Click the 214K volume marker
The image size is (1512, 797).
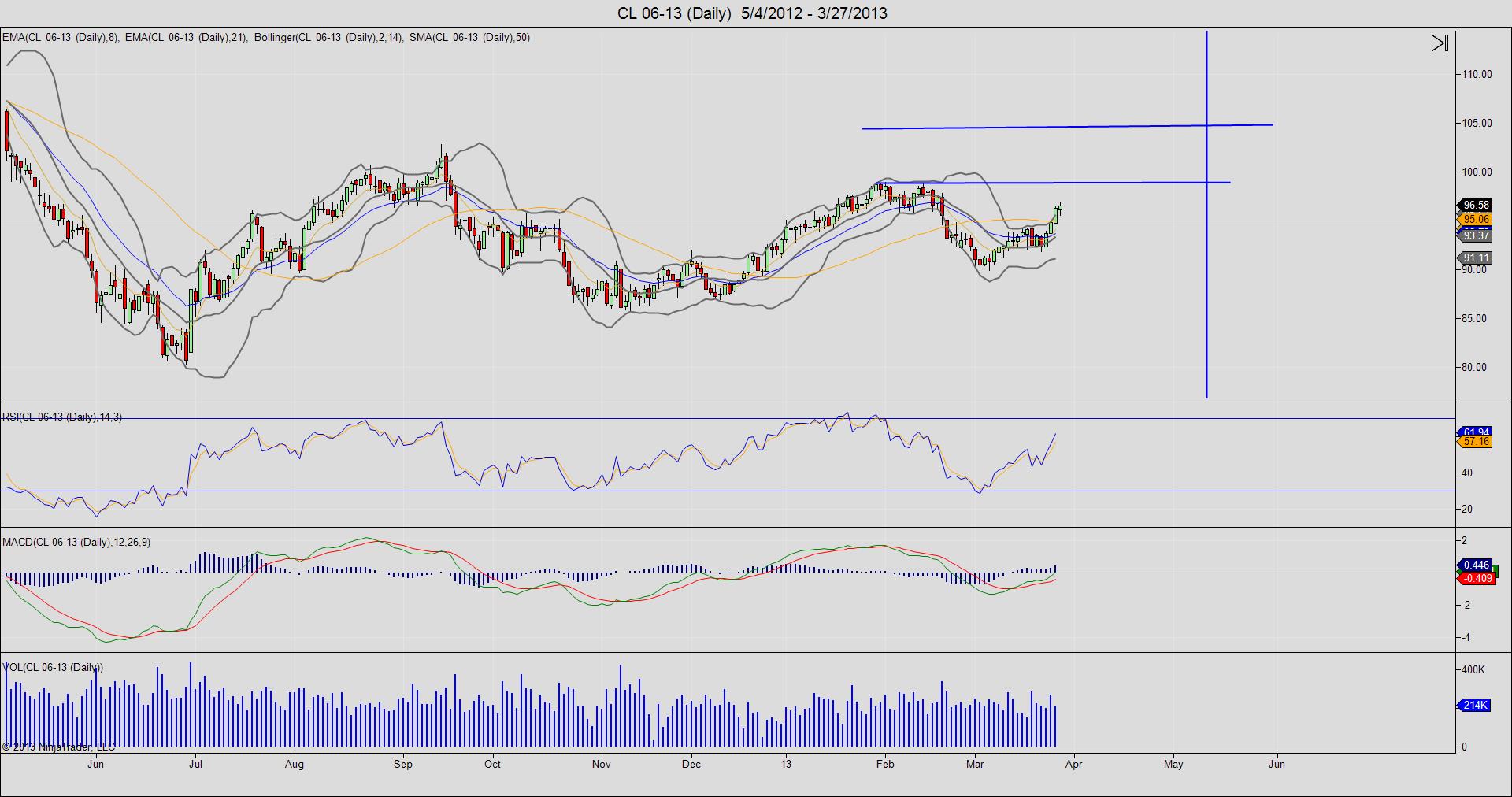point(1475,705)
